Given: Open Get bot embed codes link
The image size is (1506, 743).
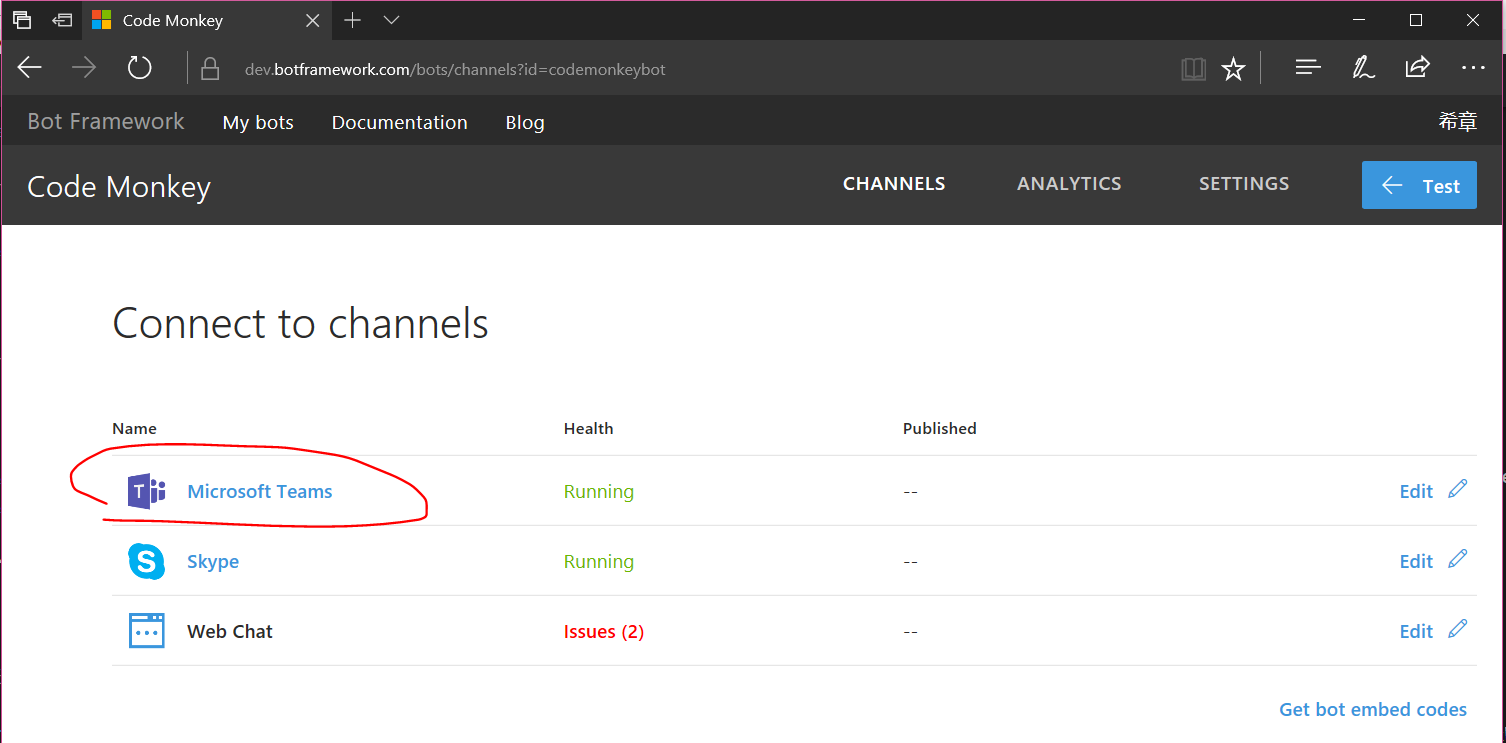Looking at the screenshot, I should point(1373,709).
